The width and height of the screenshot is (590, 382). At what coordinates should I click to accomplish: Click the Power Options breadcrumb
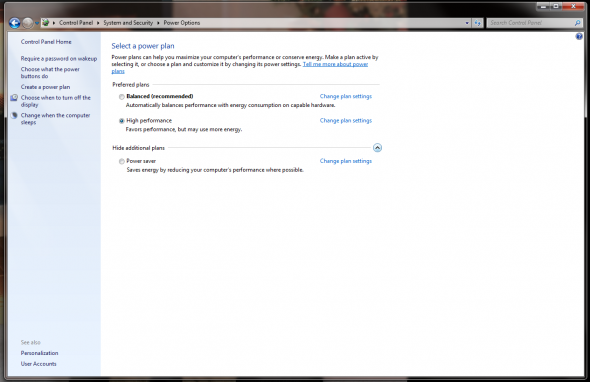click(x=182, y=23)
